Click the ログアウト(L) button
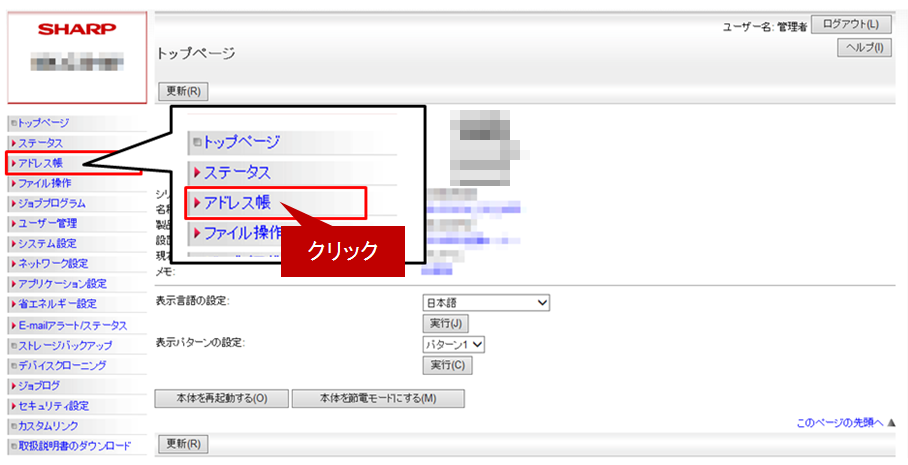 point(851,24)
